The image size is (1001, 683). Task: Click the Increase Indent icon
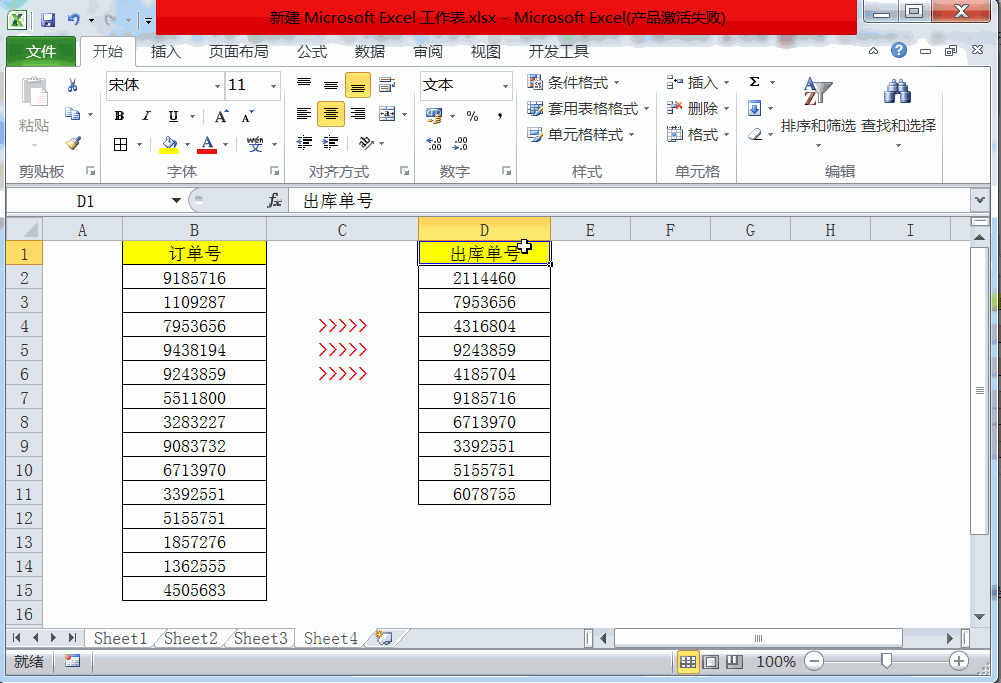point(331,143)
